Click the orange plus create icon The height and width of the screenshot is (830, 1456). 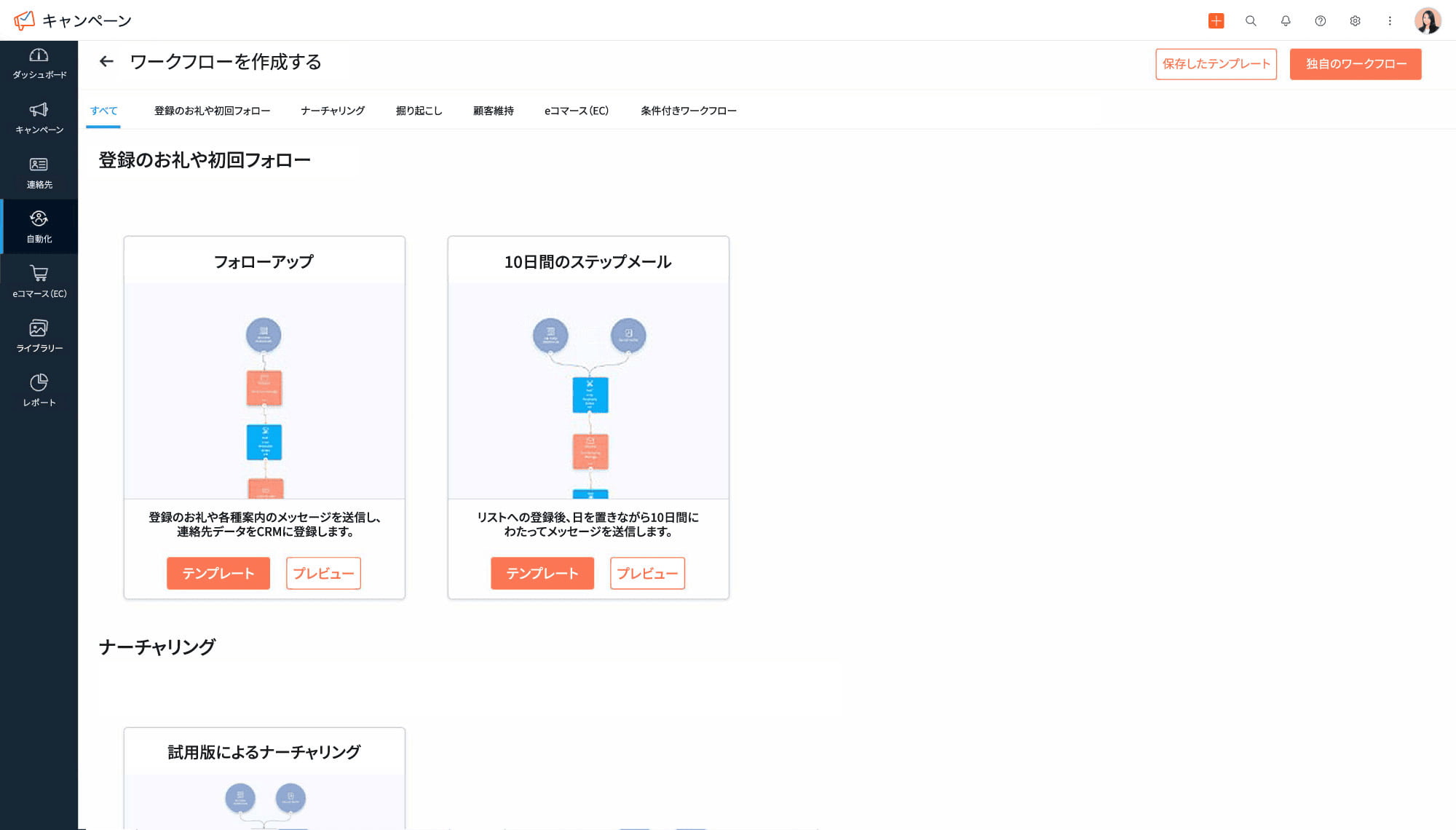tap(1216, 21)
